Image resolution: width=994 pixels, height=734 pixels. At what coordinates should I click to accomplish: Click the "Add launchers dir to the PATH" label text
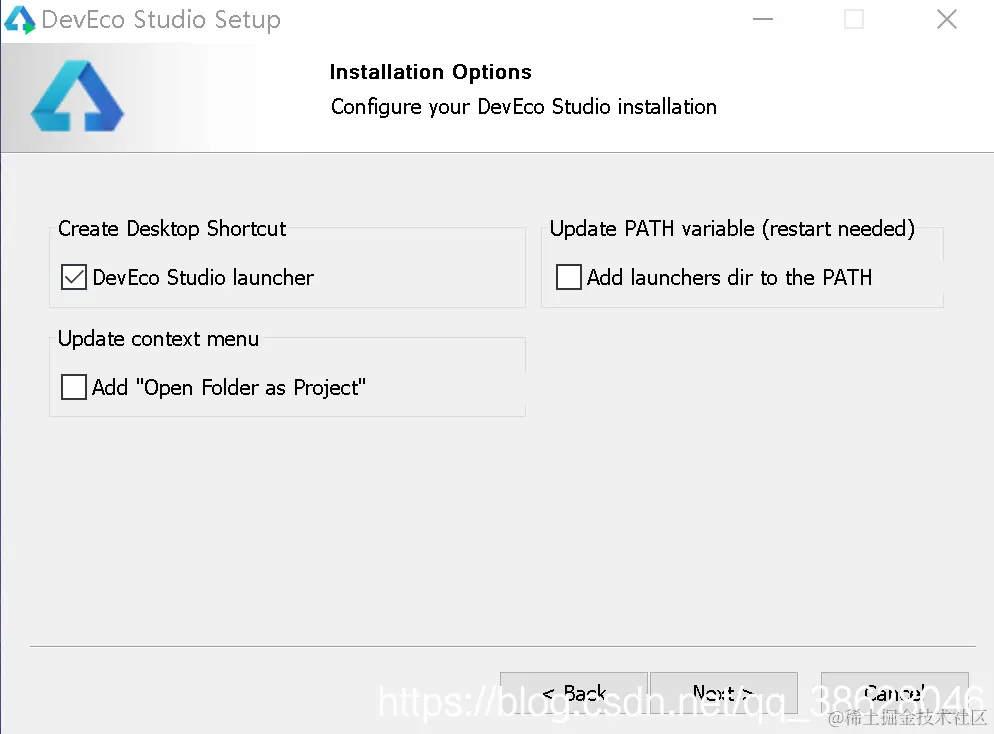tap(729, 278)
